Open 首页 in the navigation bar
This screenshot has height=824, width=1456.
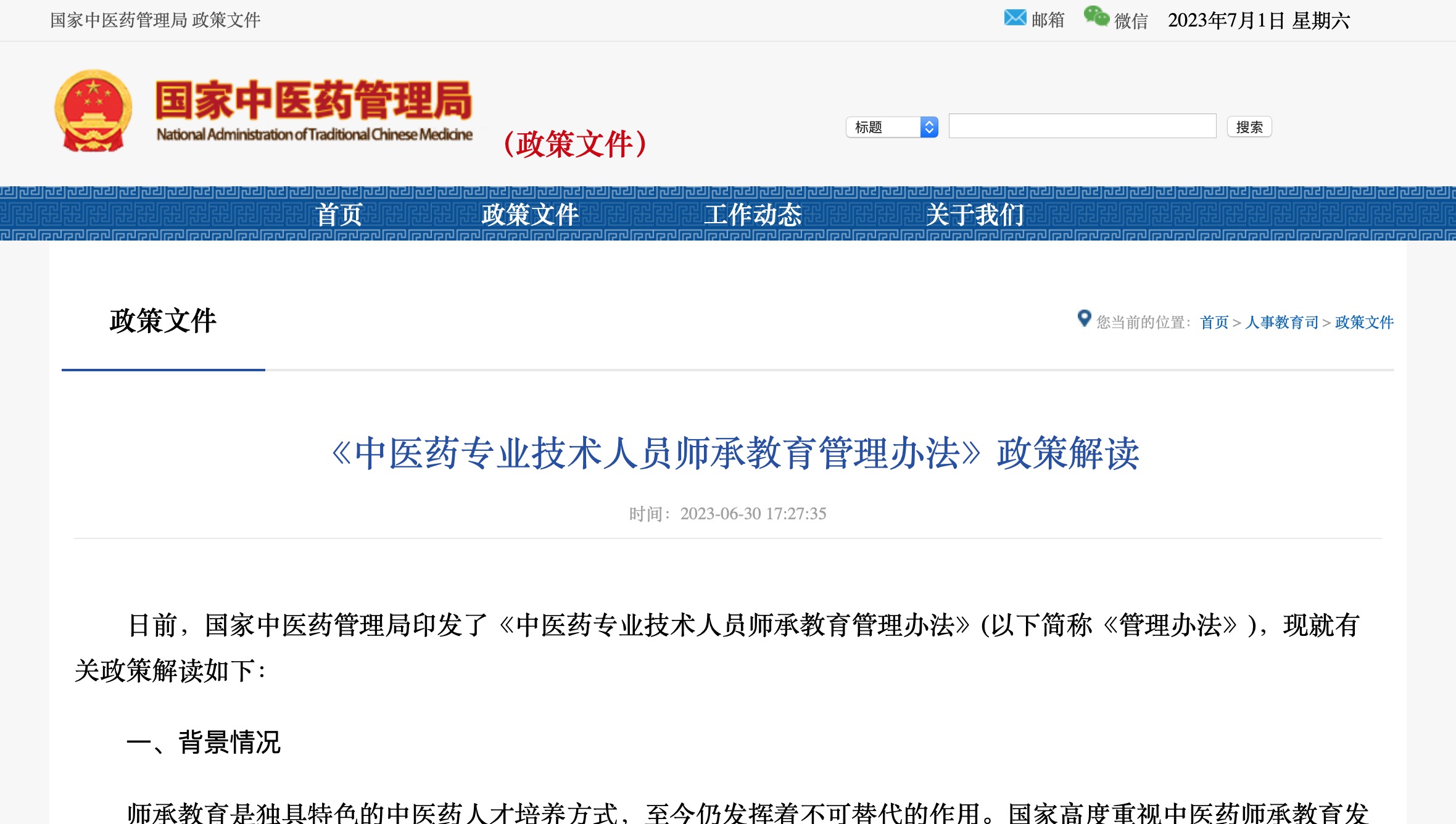coord(339,215)
